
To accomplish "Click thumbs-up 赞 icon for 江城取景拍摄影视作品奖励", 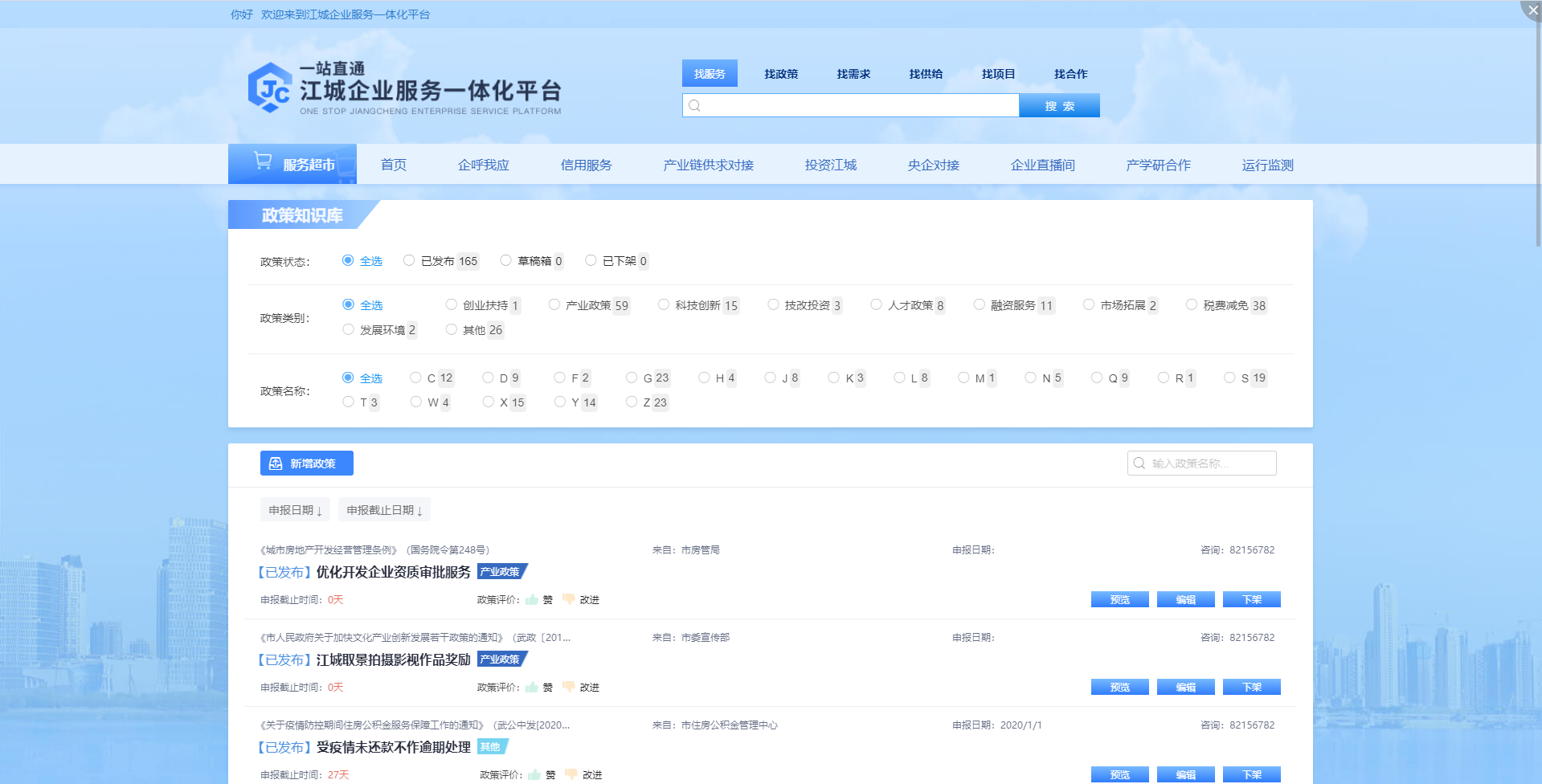I will click(x=532, y=687).
